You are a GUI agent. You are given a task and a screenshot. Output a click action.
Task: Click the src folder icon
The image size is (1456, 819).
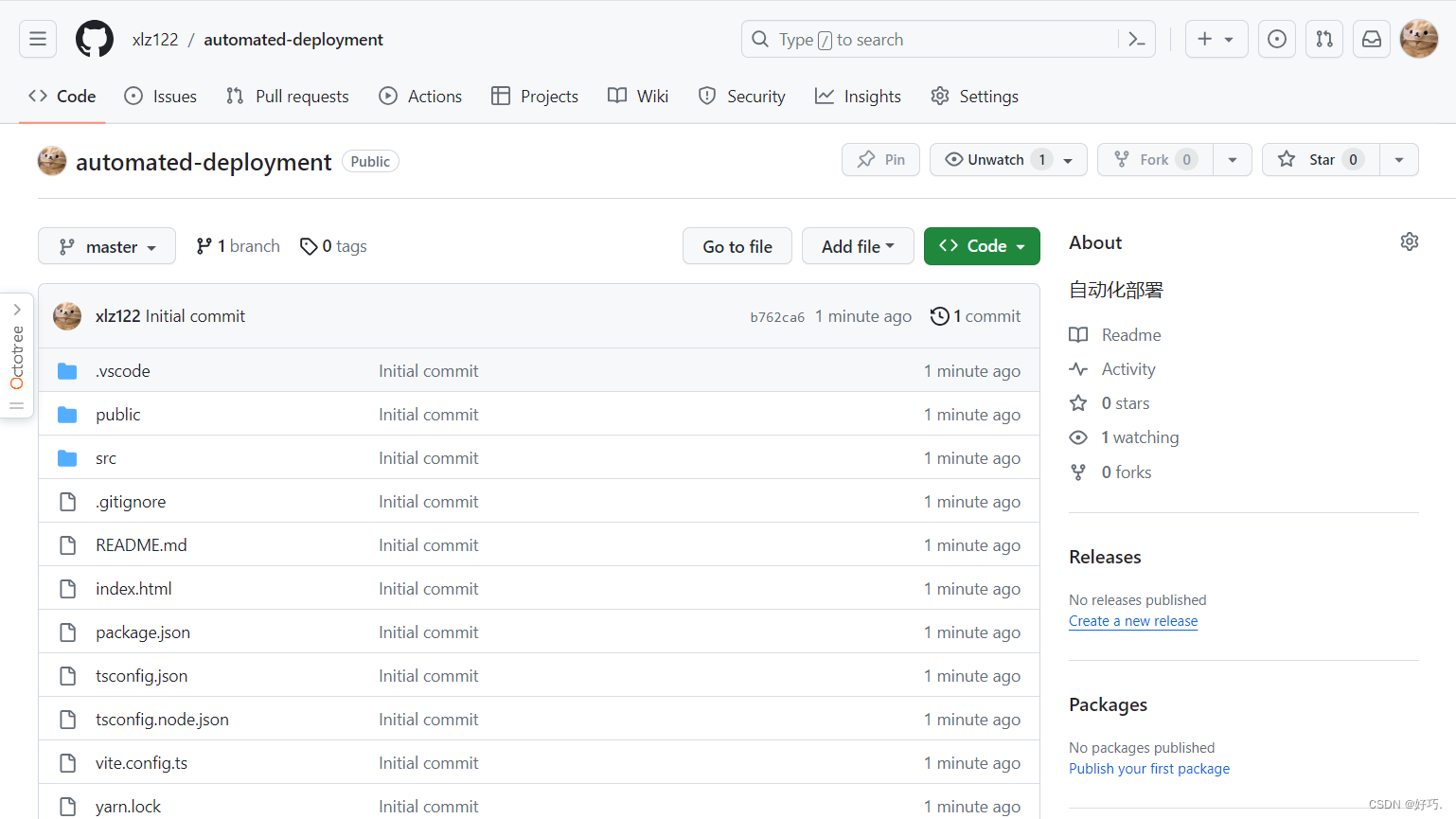click(67, 458)
